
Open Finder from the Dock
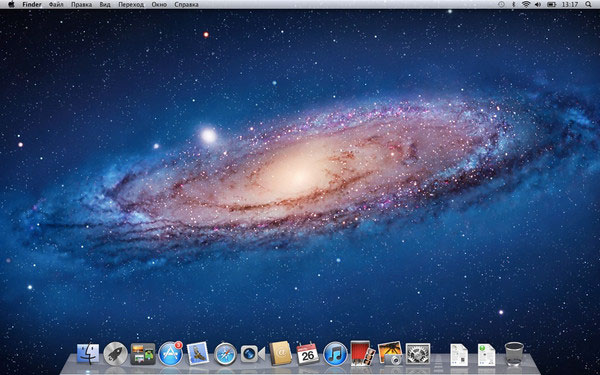[x=88, y=353]
